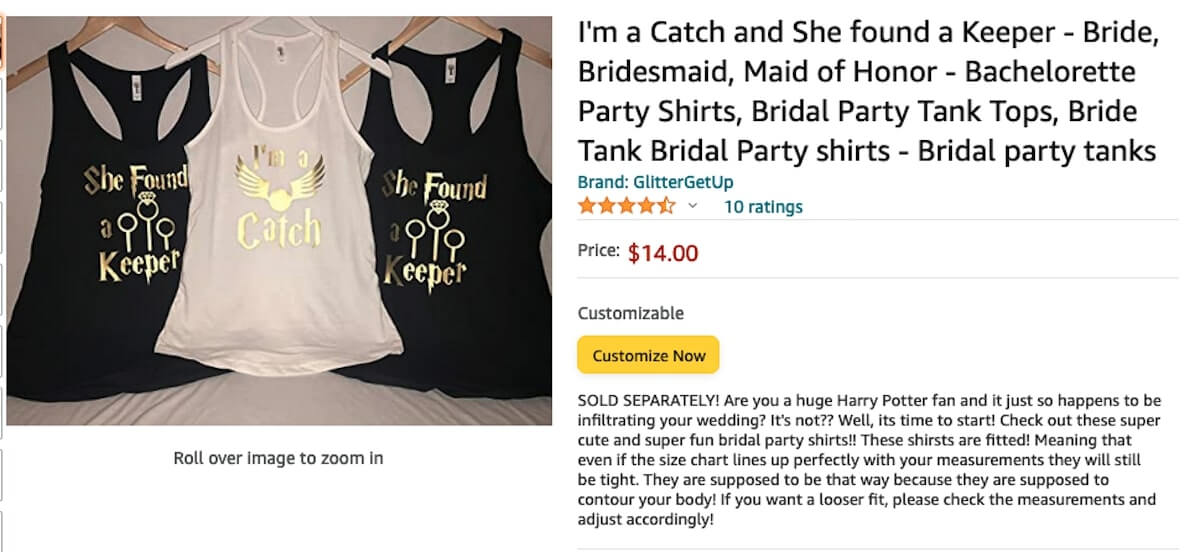Click the golden snitch graphic on white tank
Screen dimensions: 1200x552
click(281, 183)
